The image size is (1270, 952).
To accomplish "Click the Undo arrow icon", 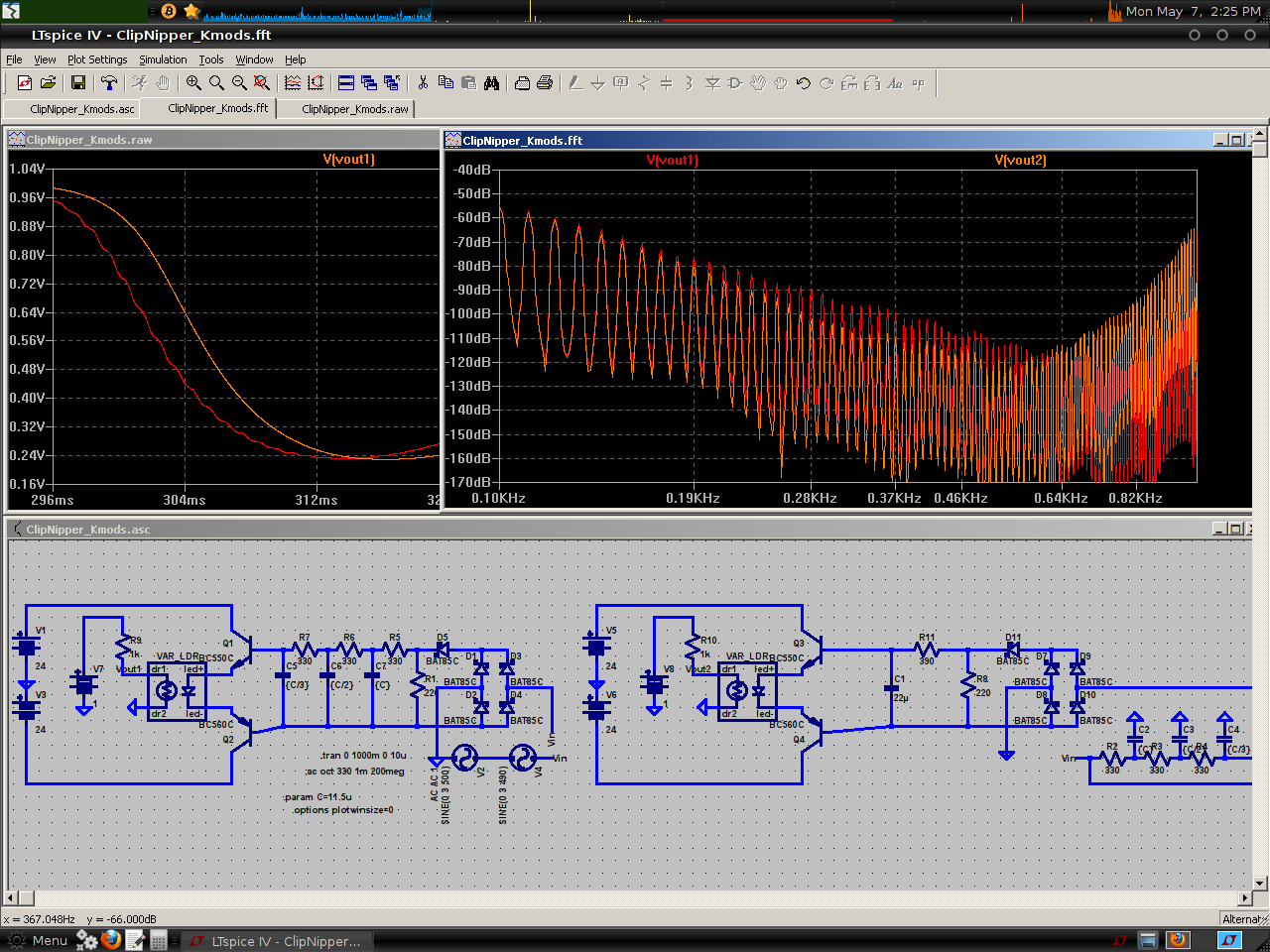I will click(804, 83).
